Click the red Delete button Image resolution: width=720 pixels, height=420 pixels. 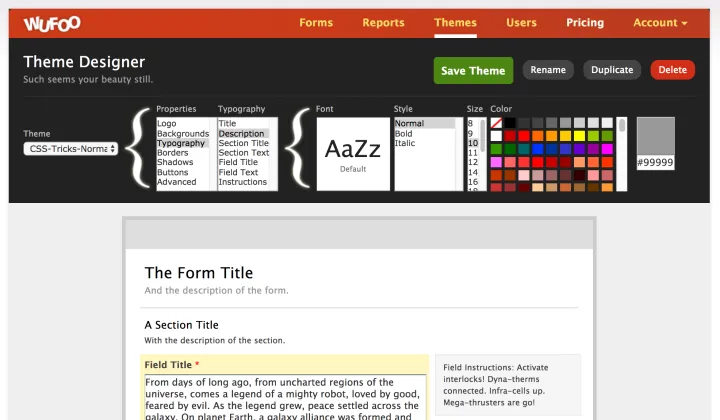[x=672, y=70]
